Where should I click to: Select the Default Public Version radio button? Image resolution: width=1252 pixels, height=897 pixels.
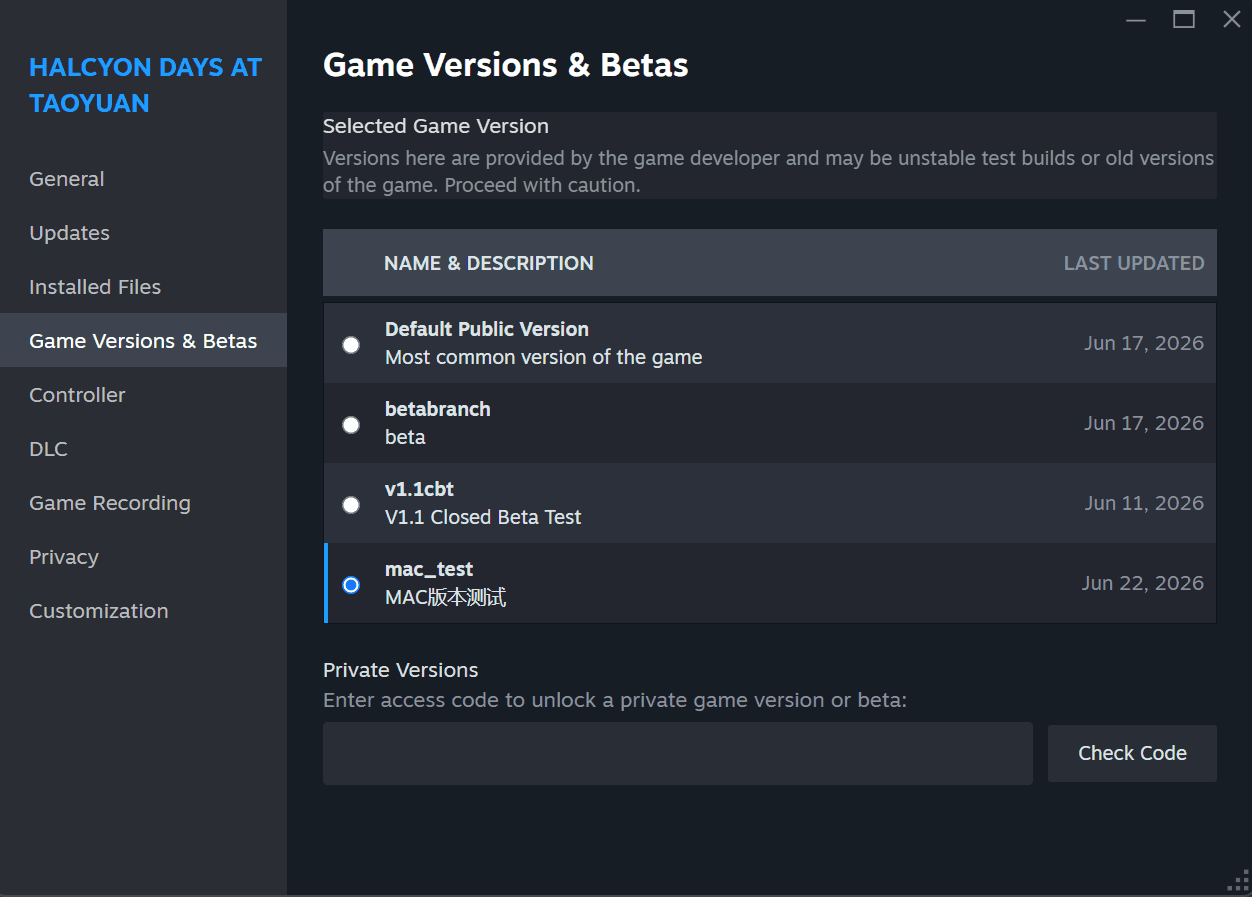351,345
